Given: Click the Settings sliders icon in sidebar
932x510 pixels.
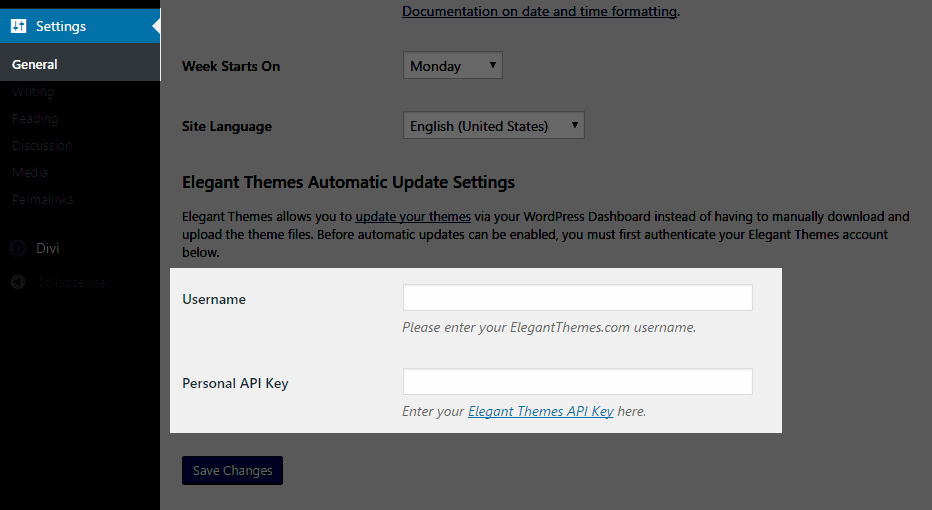Looking at the screenshot, I should pyautogui.click(x=19, y=27).
